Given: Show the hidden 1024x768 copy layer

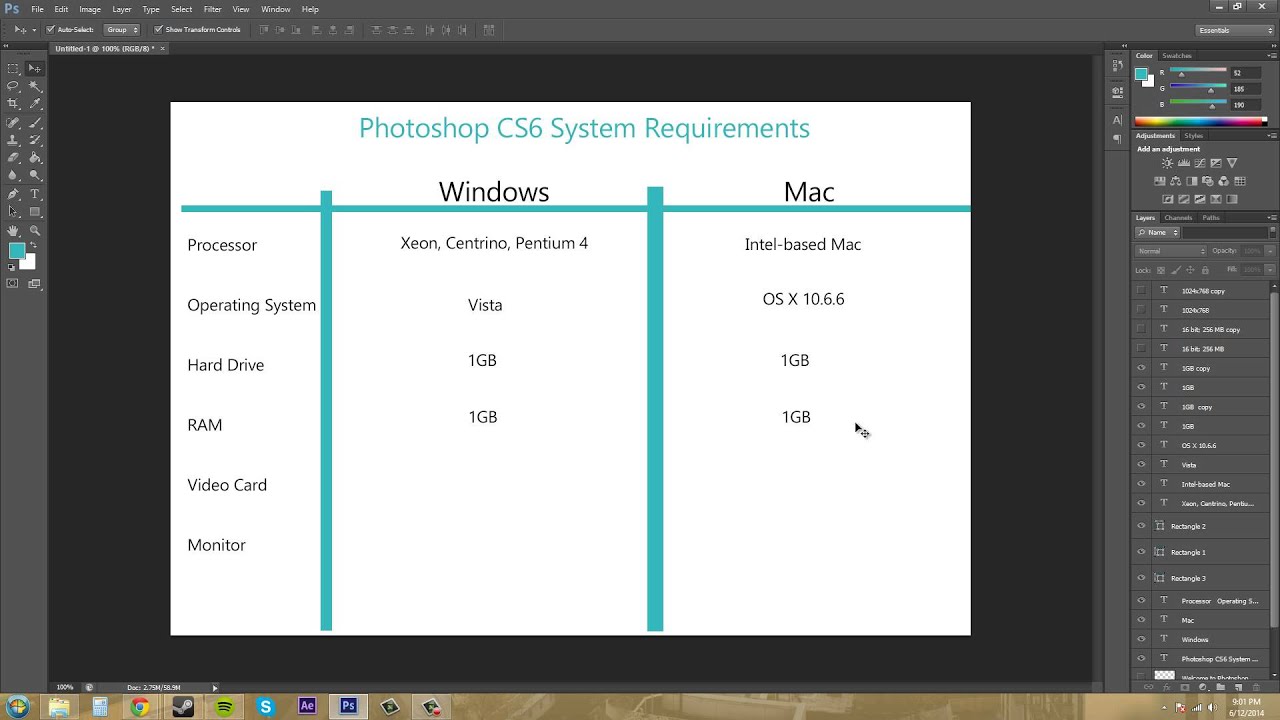Looking at the screenshot, I should point(1141,291).
